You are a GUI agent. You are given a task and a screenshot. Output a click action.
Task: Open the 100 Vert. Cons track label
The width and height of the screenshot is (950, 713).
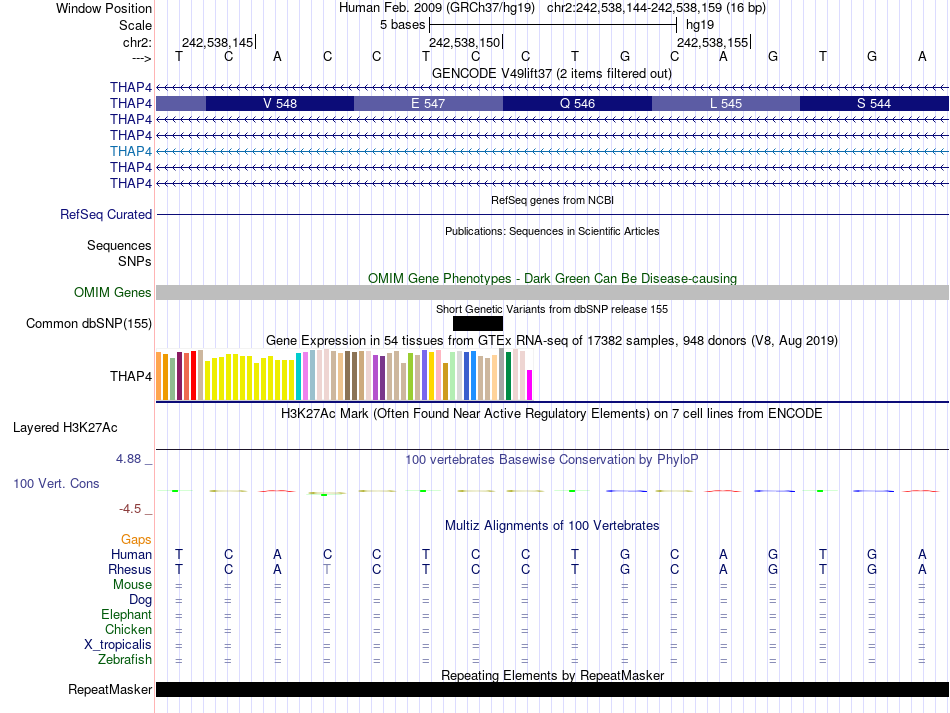pos(56,483)
